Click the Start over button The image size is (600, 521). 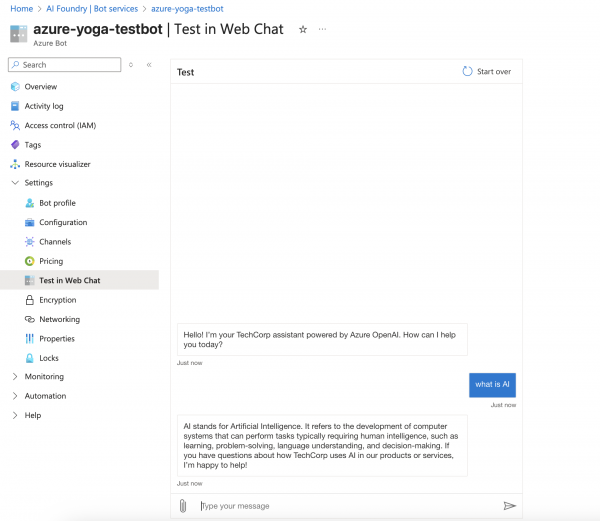coord(487,72)
